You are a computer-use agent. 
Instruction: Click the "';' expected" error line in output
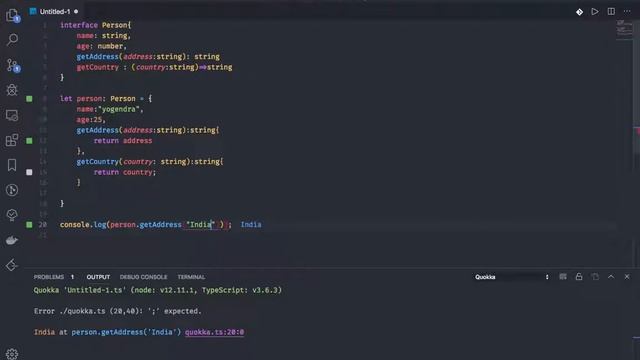pyautogui.click(x=118, y=311)
